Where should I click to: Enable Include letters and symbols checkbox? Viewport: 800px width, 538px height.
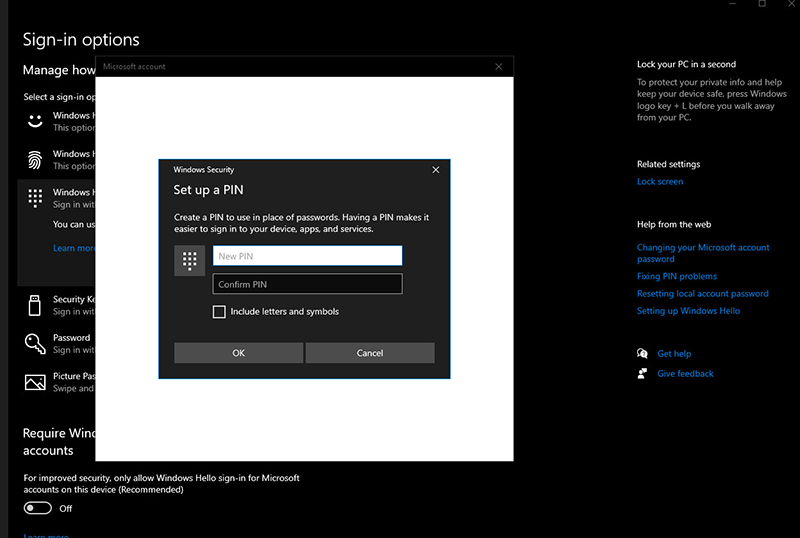pyautogui.click(x=219, y=312)
